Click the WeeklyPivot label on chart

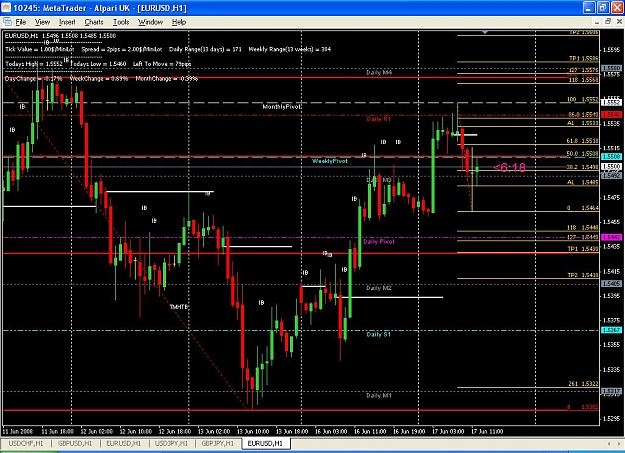point(330,161)
